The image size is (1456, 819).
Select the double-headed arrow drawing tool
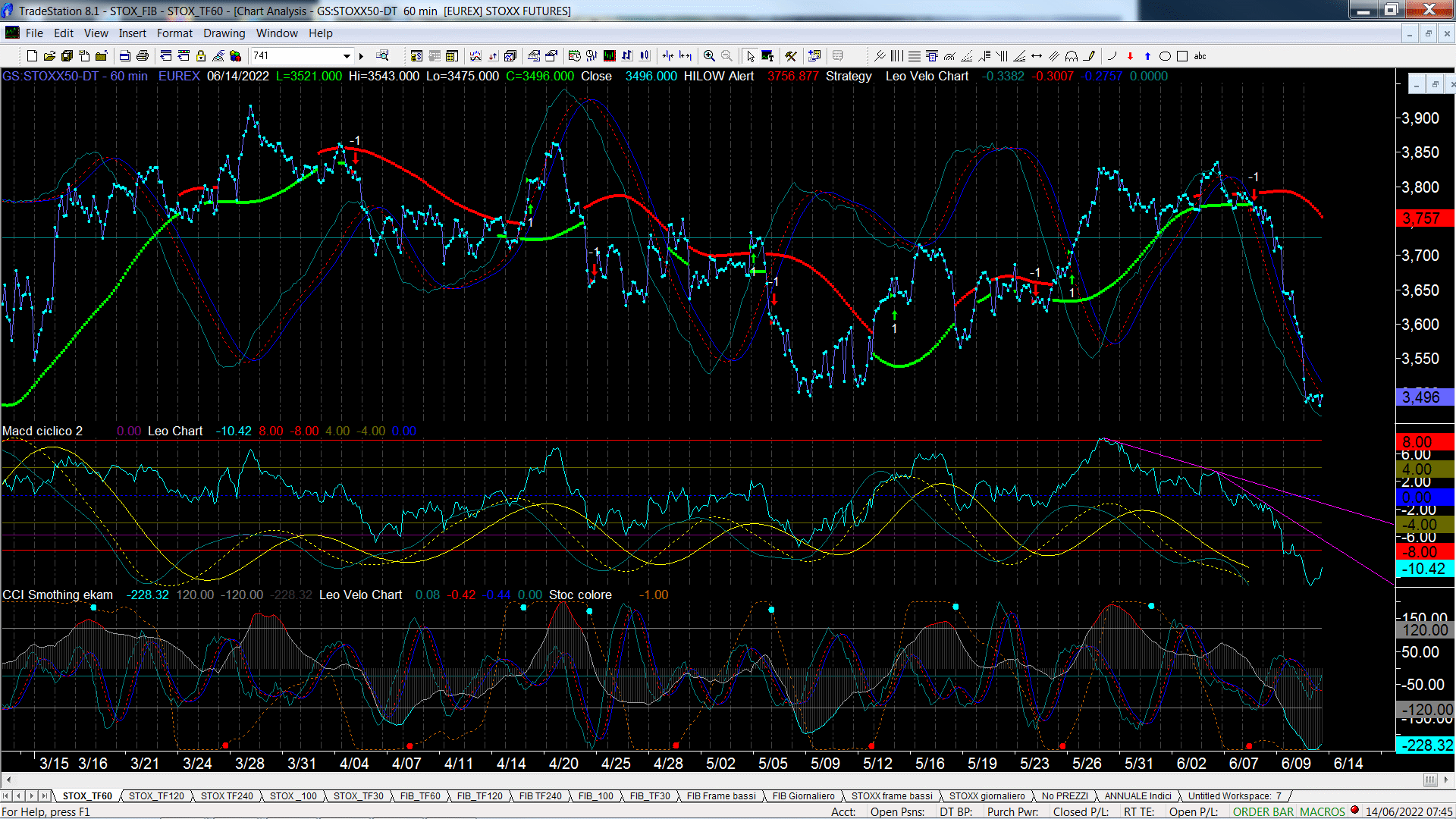click(x=1037, y=55)
